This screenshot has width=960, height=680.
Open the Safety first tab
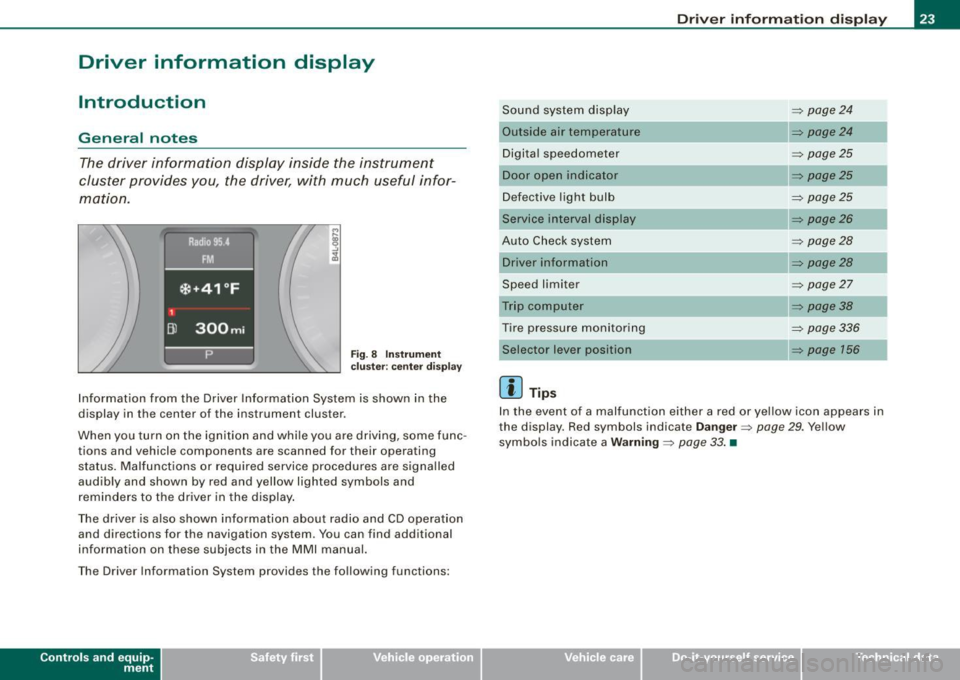241,663
